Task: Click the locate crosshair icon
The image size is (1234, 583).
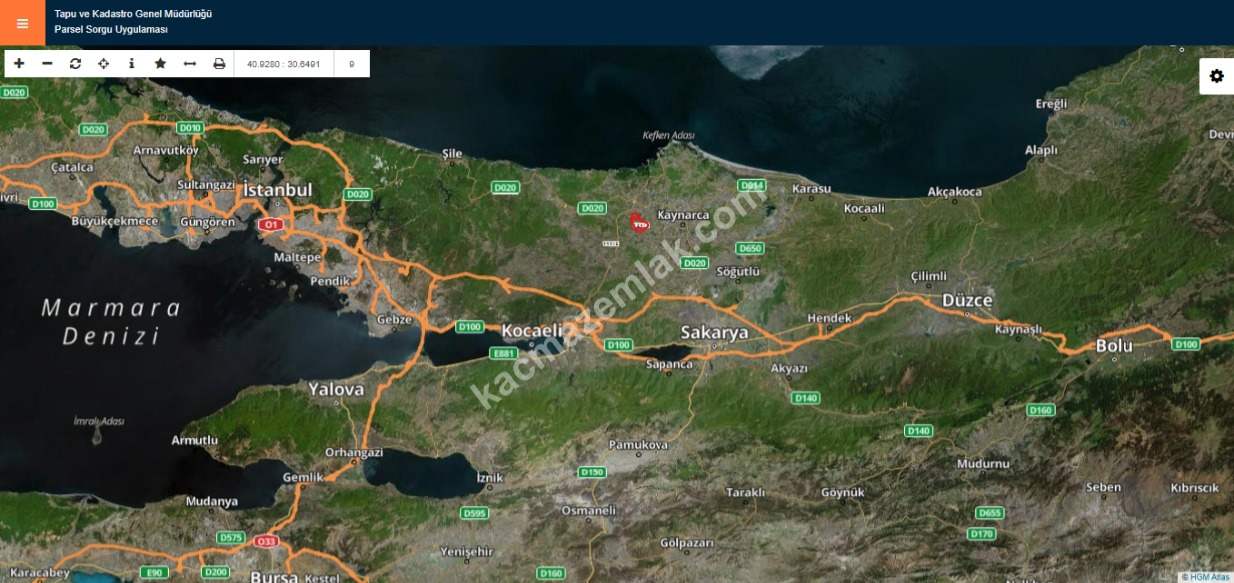Action: pos(103,63)
